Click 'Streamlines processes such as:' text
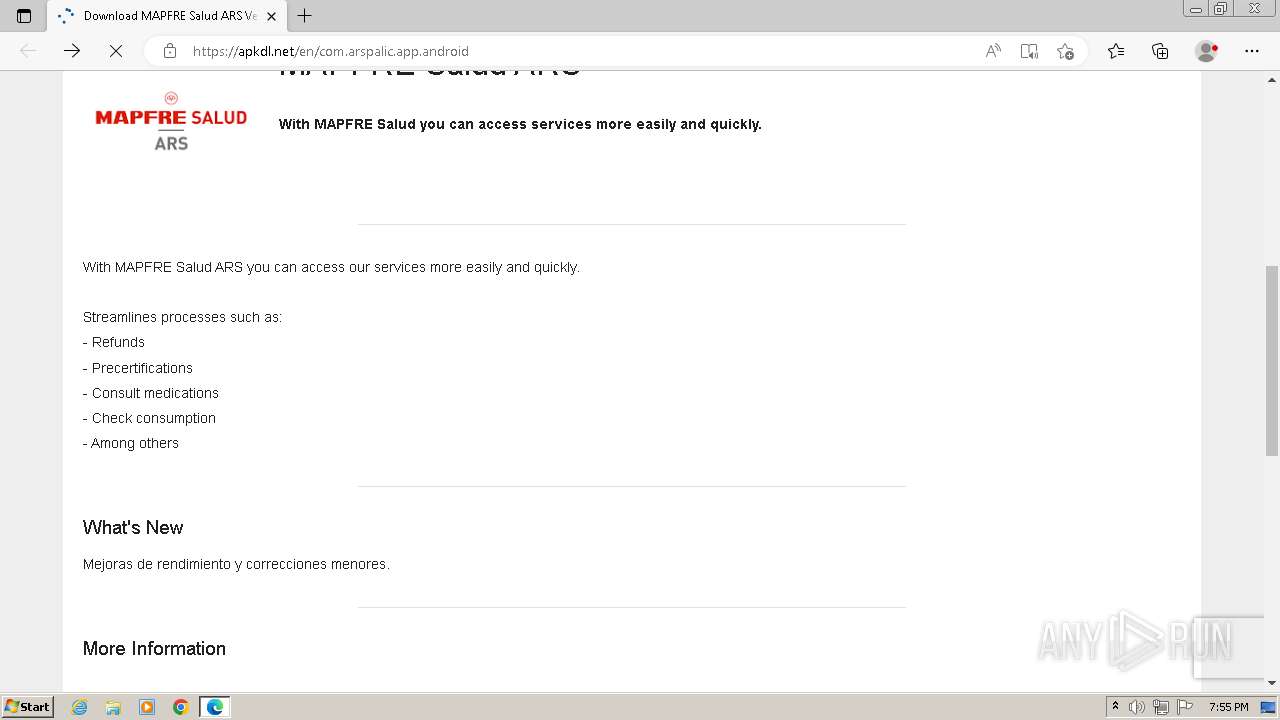The image size is (1280, 720). (x=182, y=317)
